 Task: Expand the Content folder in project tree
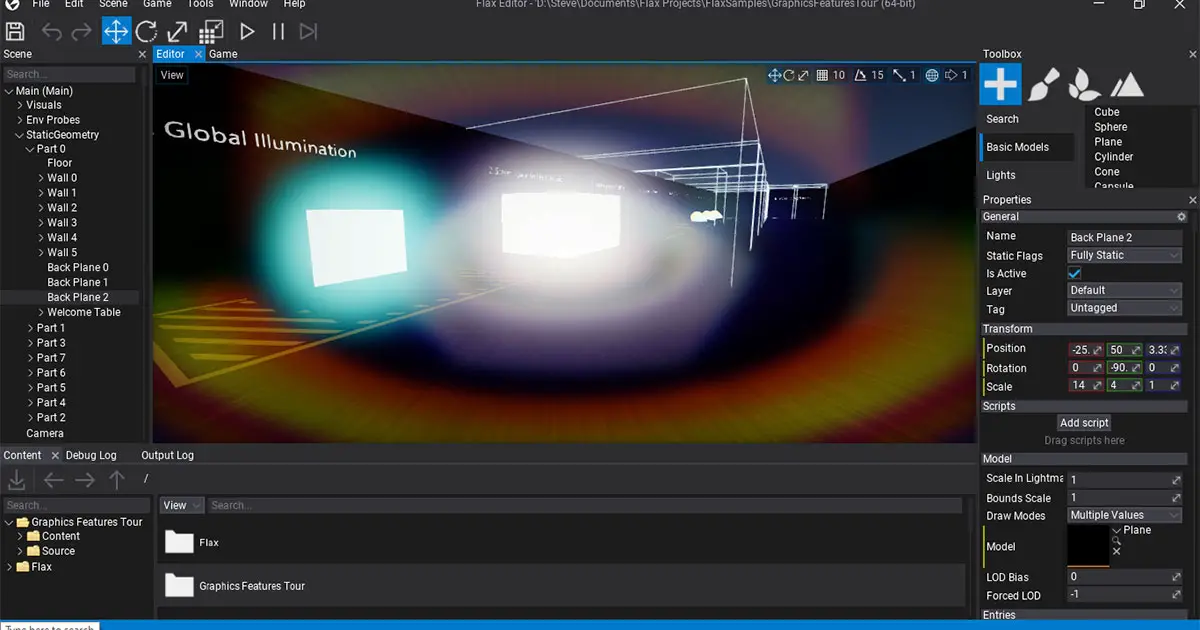click(20, 536)
